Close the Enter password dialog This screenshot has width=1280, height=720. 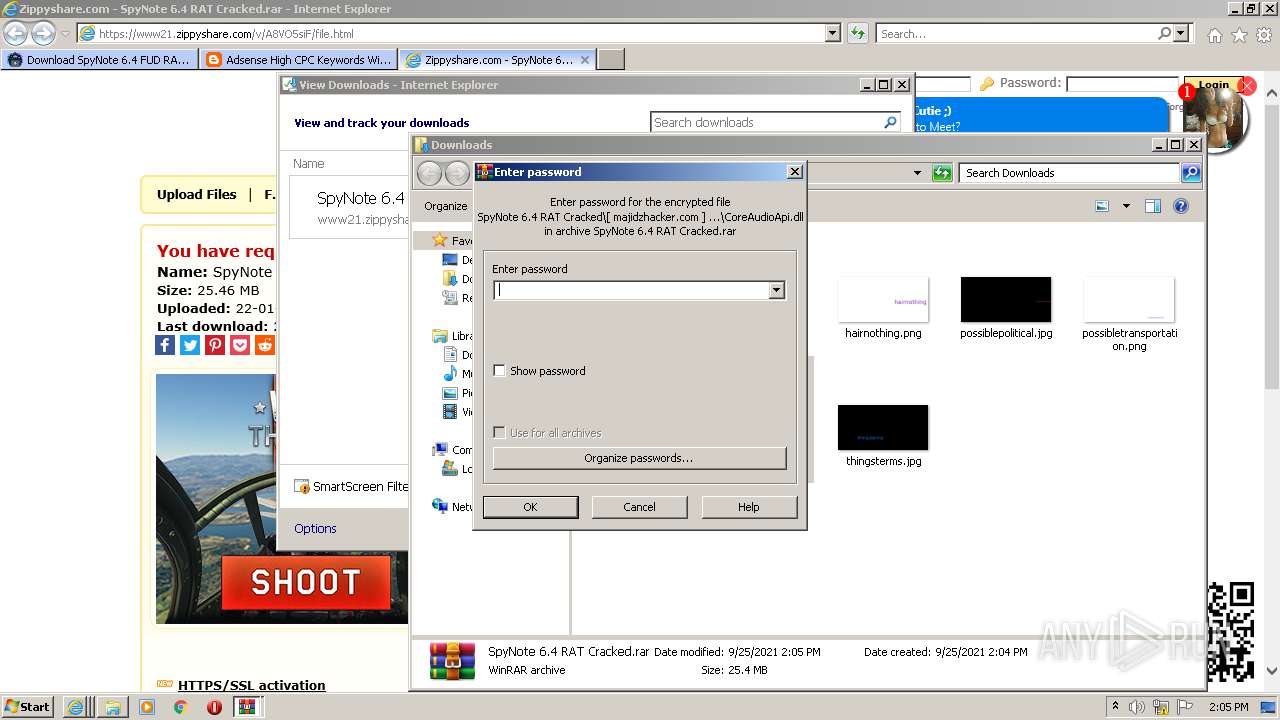pos(795,172)
